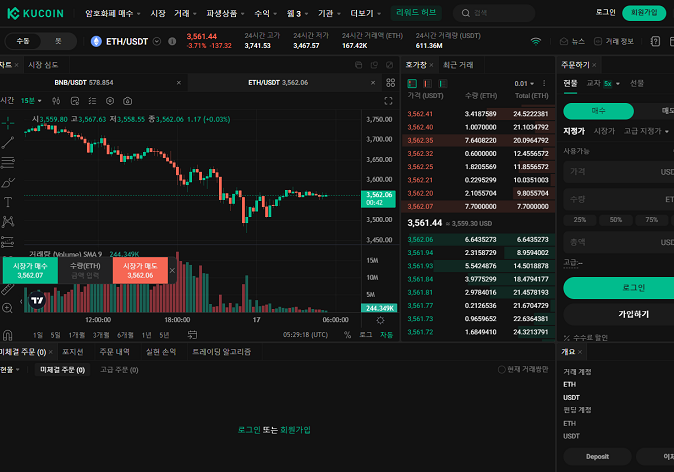Select 75% amount preset
The image size is (674, 472).
[x=652, y=220]
